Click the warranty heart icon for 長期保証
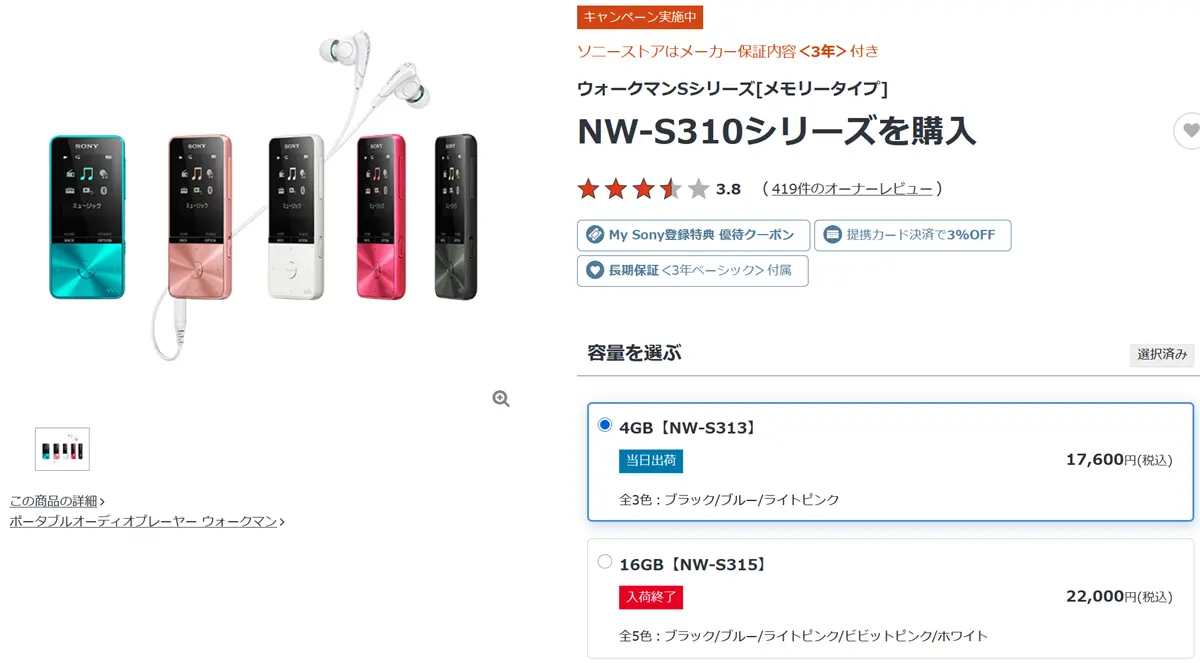The width and height of the screenshot is (1200, 663). coord(594,270)
